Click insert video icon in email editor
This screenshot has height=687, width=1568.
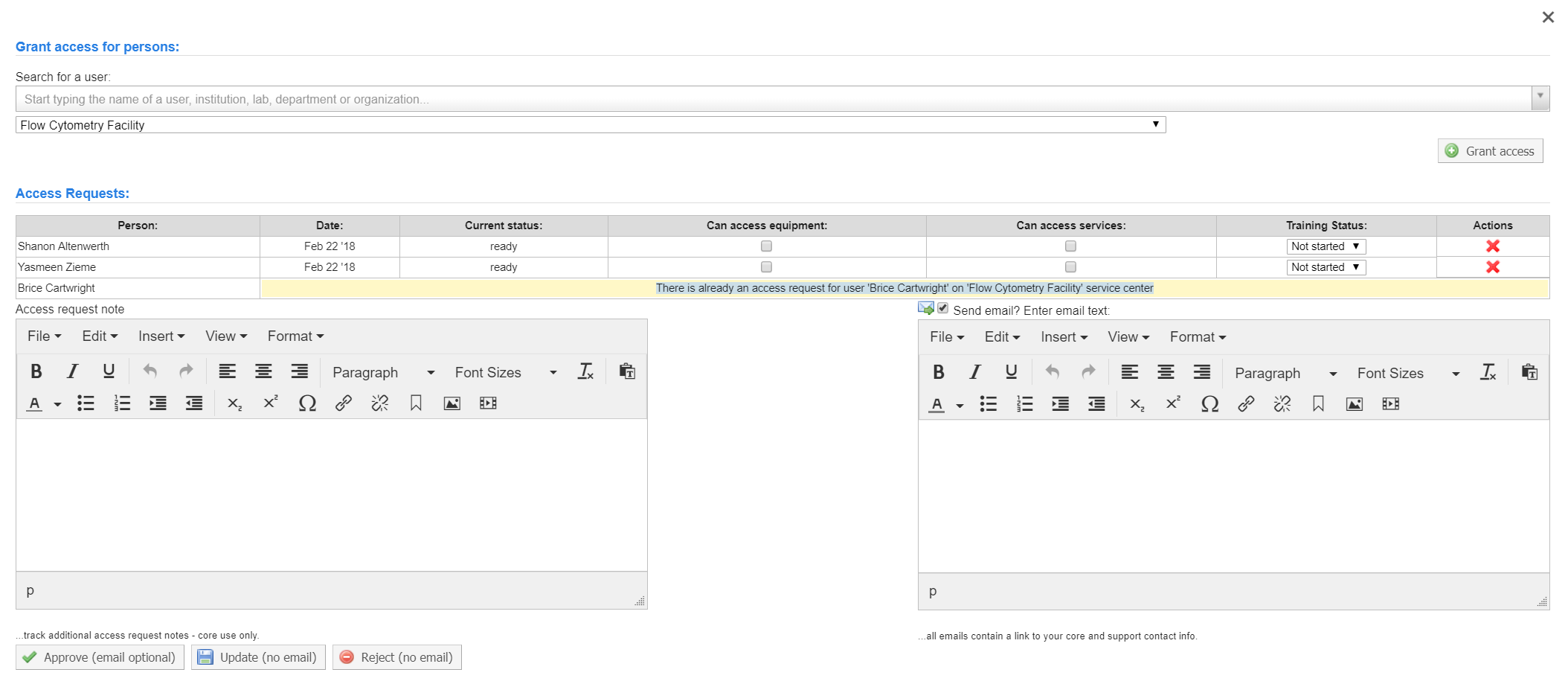(1390, 404)
